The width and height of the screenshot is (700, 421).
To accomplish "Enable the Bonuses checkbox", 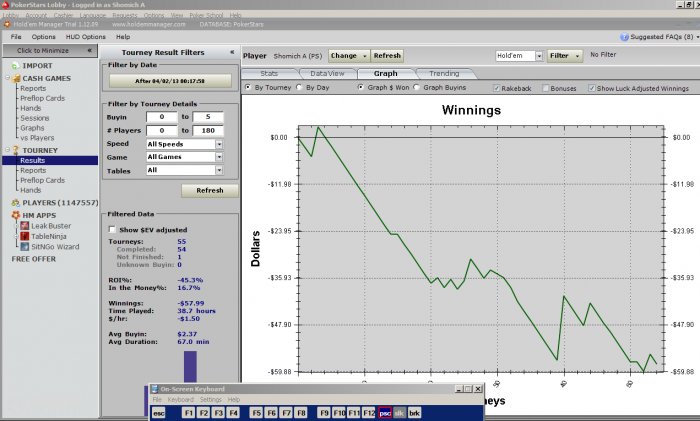I will (545, 88).
